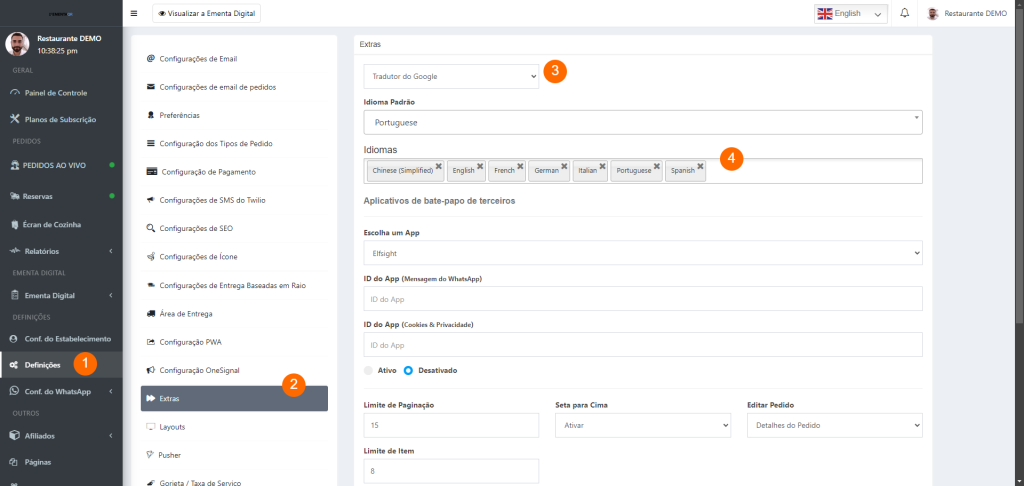The image size is (1024, 486).
Task: Open the Tradutor do Google dropdown
Action: [x=450, y=76]
